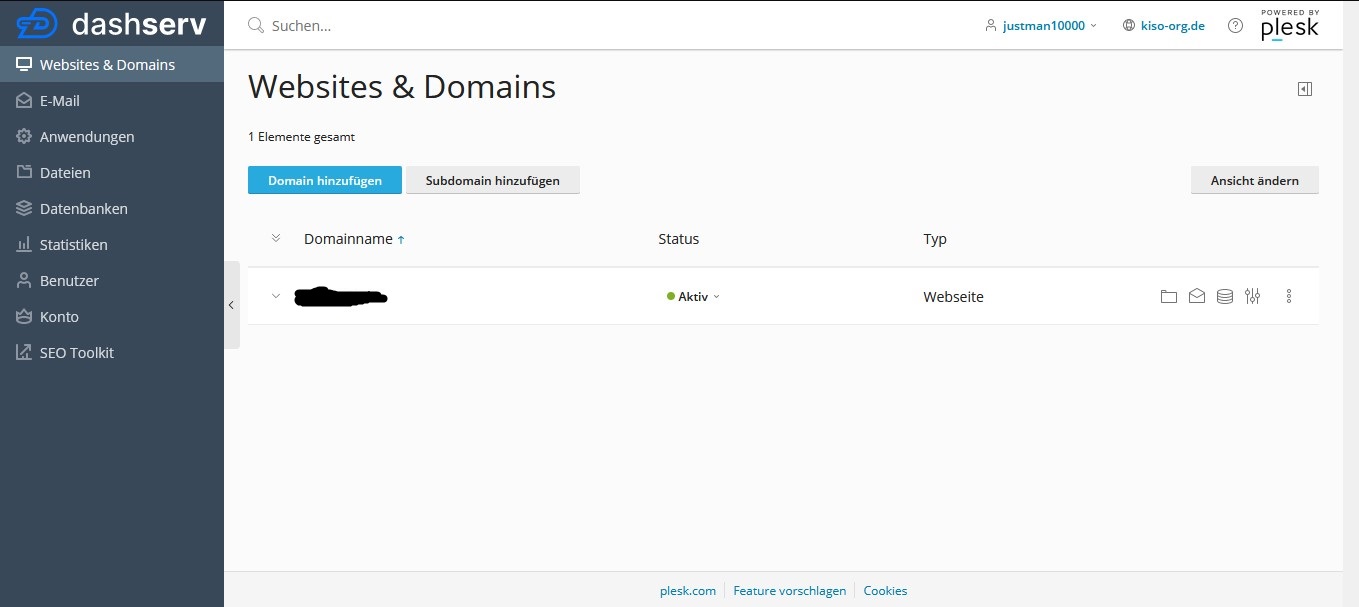1359x607 pixels.
Task: Expand the domain row chevron
Action: [276, 296]
